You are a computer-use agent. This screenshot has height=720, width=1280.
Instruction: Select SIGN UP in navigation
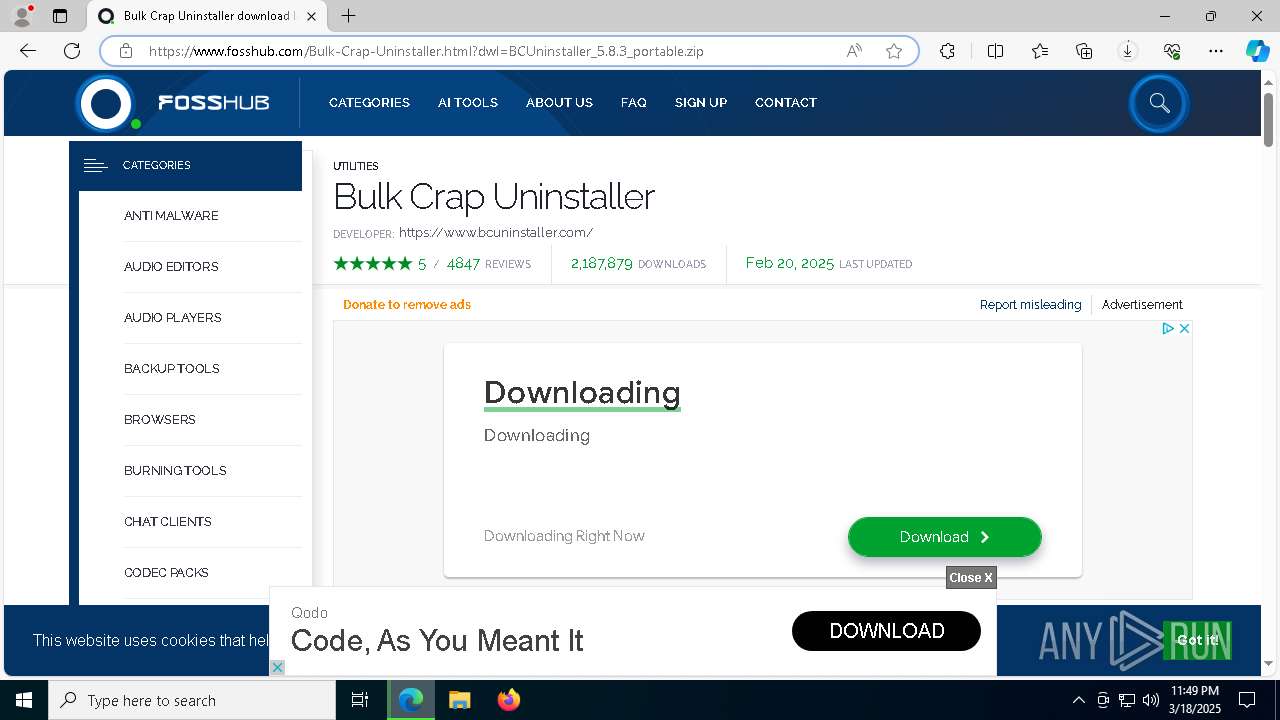click(701, 103)
